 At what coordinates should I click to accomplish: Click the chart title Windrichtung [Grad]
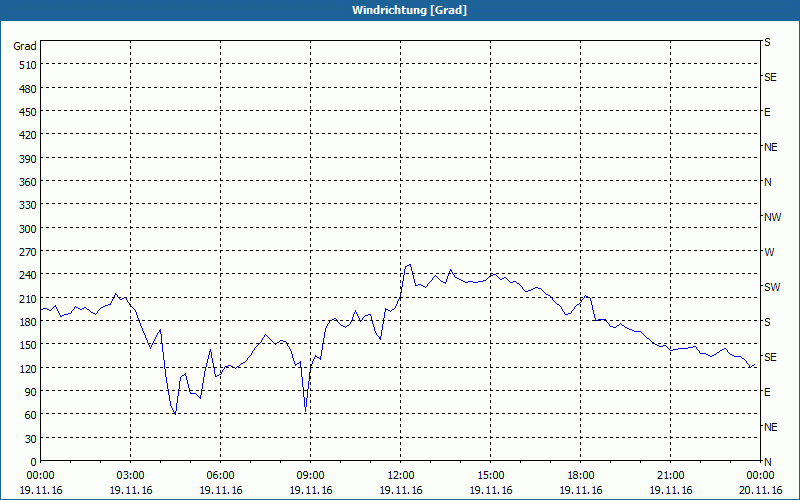pos(409,10)
